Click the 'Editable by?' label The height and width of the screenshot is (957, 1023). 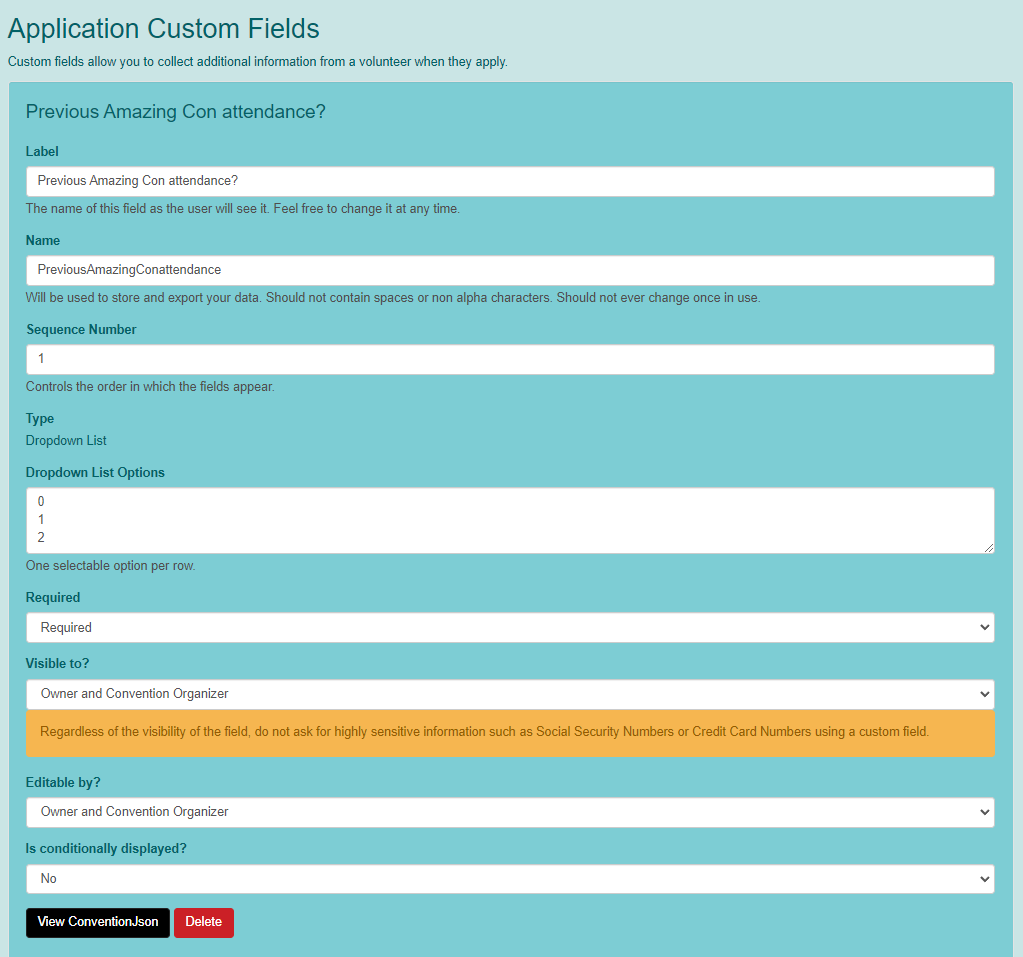(x=63, y=782)
